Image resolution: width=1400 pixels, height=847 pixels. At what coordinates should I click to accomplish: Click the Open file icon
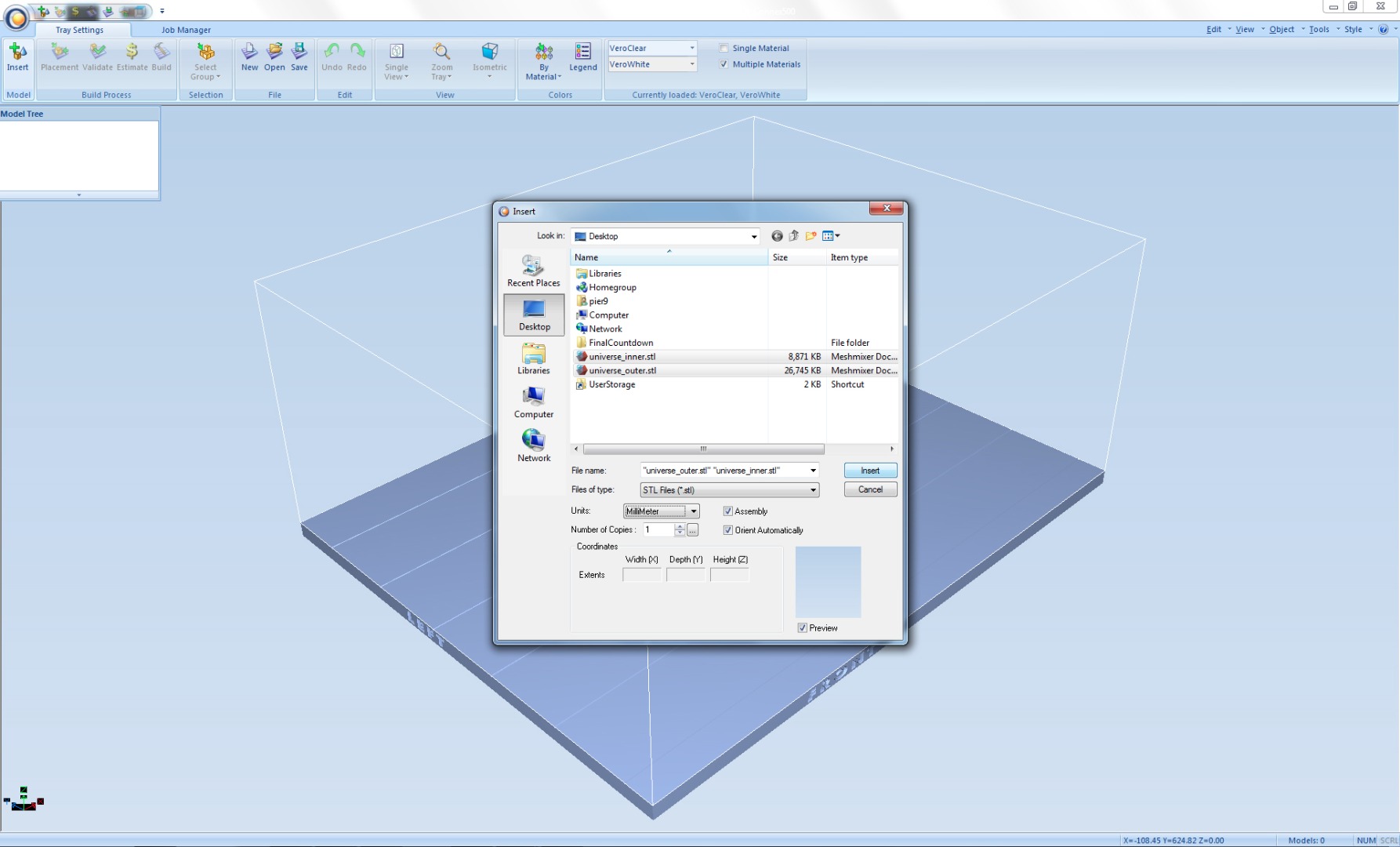click(x=274, y=57)
